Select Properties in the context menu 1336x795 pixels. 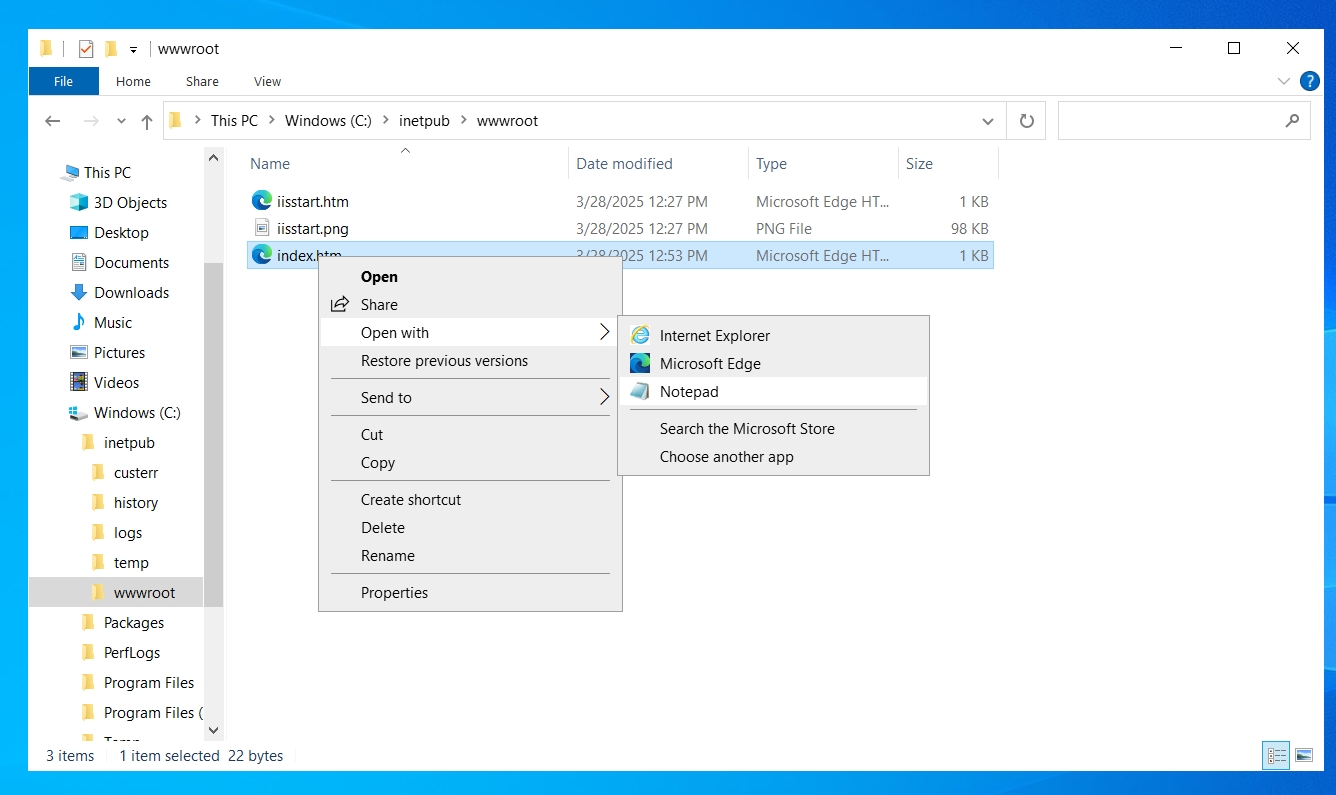pyautogui.click(x=394, y=593)
